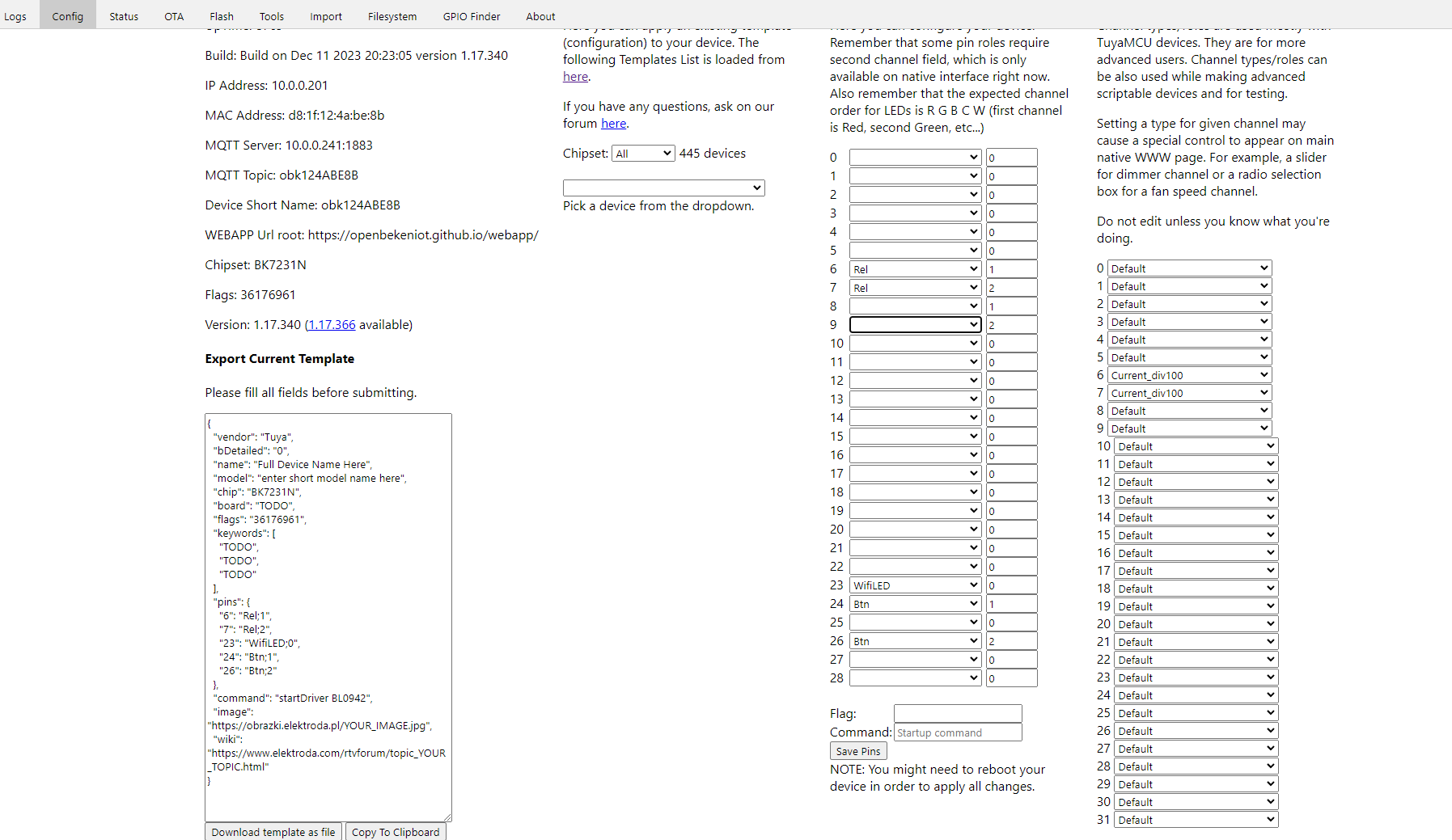Open pin 24 Btn role dropdown
Screen dimensions: 1452x840
(916, 604)
